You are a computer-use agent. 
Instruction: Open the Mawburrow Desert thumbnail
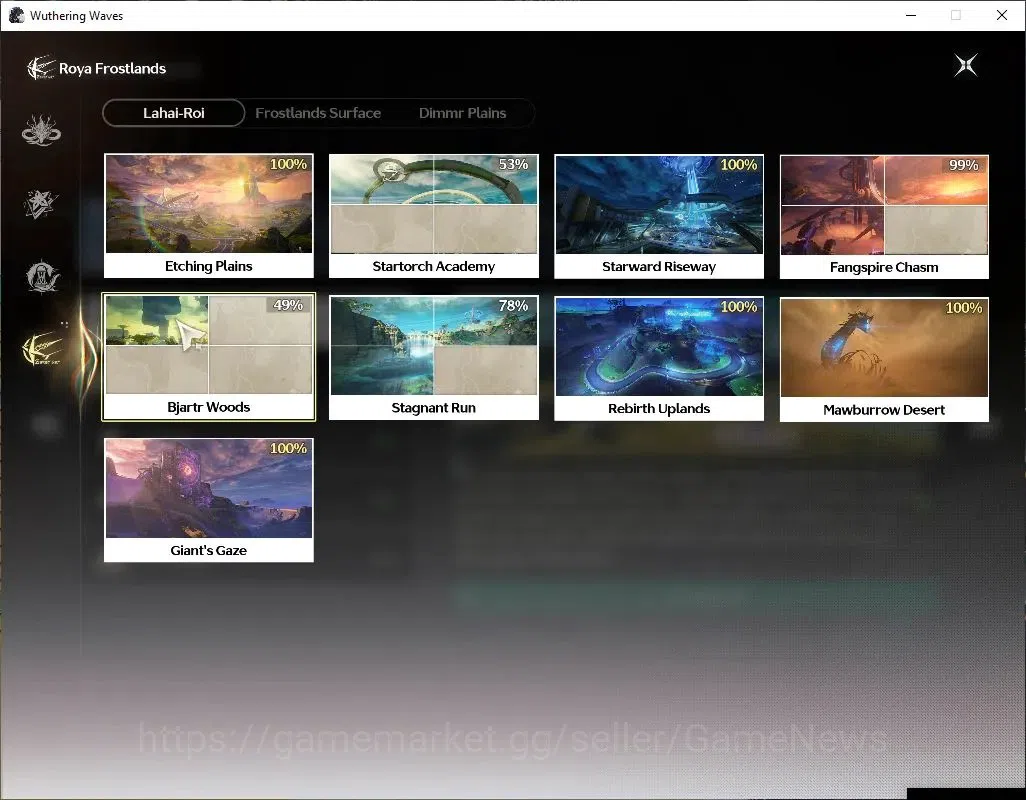(x=884, y=348)
